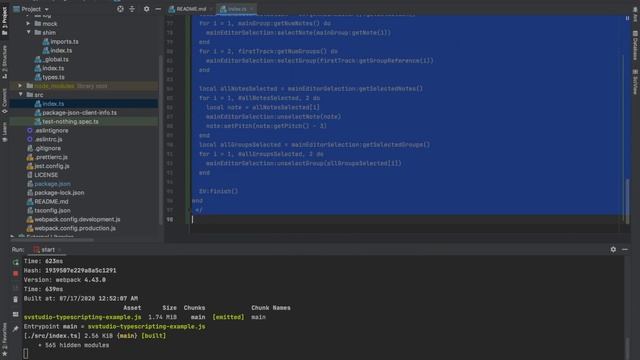Click the 'Version: webpack 4.43.0' console line
Viewport: 640px width, 360px height.
[65, 280]
